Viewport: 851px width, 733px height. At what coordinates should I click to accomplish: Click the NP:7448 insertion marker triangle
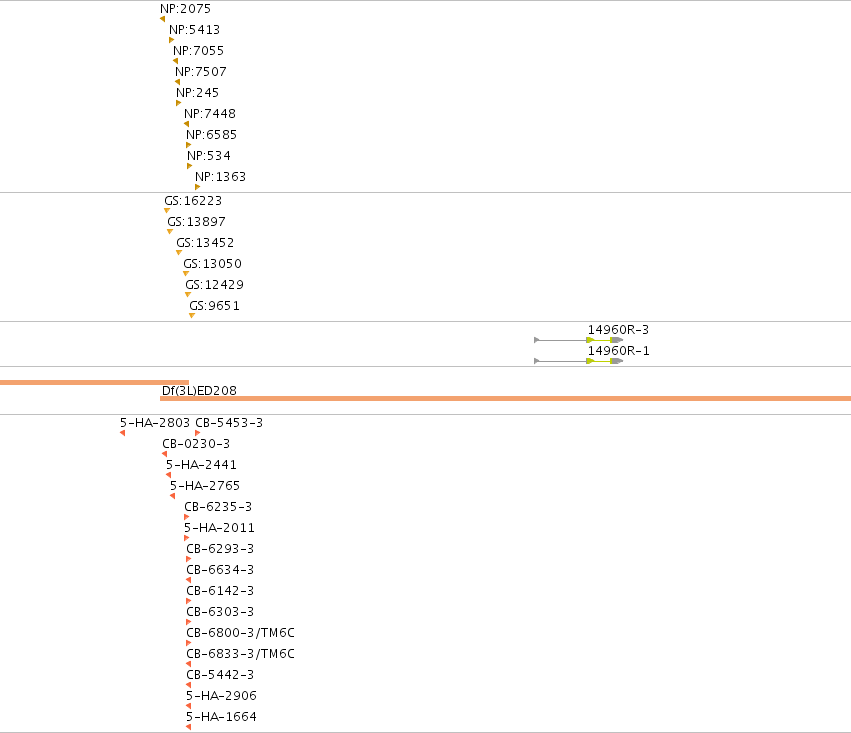[x=186, y=124]
